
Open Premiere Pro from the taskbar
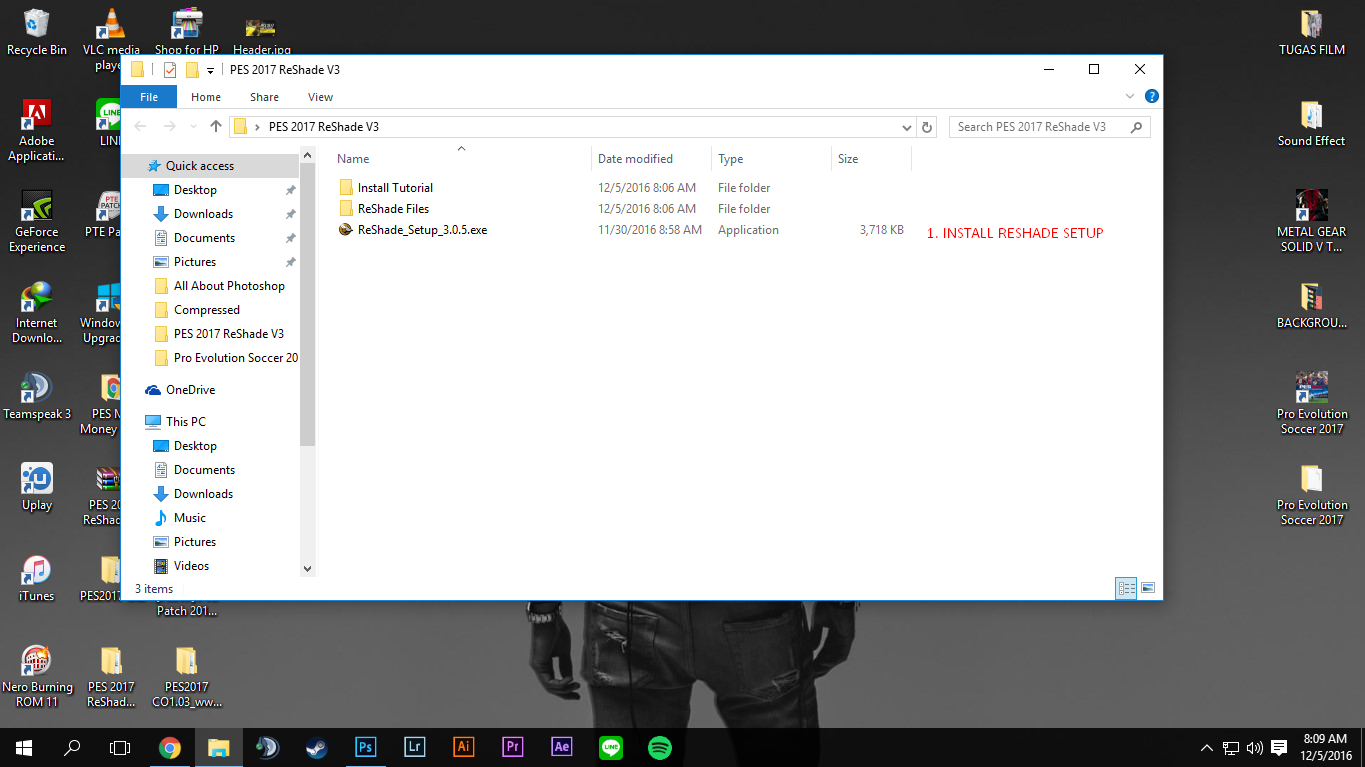click(x=512, y=747)
